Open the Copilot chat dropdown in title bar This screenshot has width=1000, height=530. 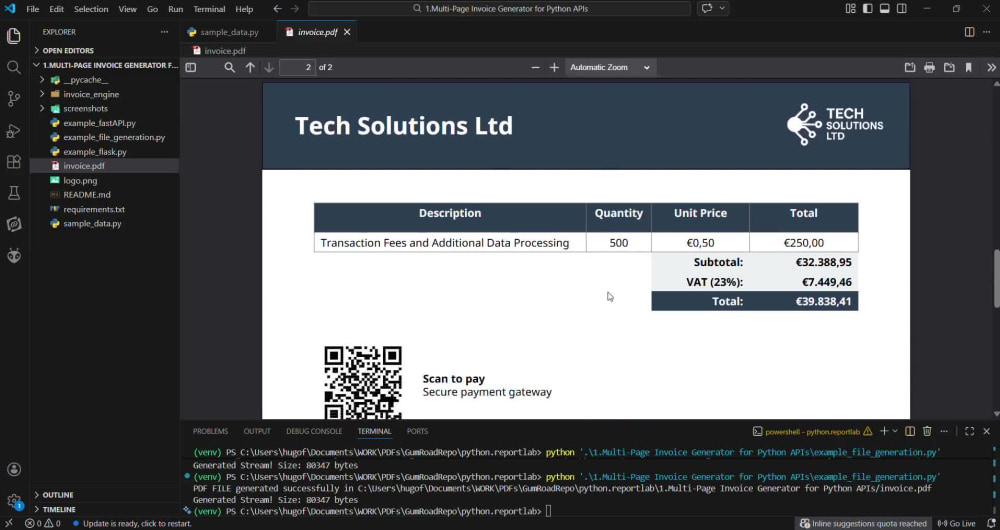(x=722, y=9)
